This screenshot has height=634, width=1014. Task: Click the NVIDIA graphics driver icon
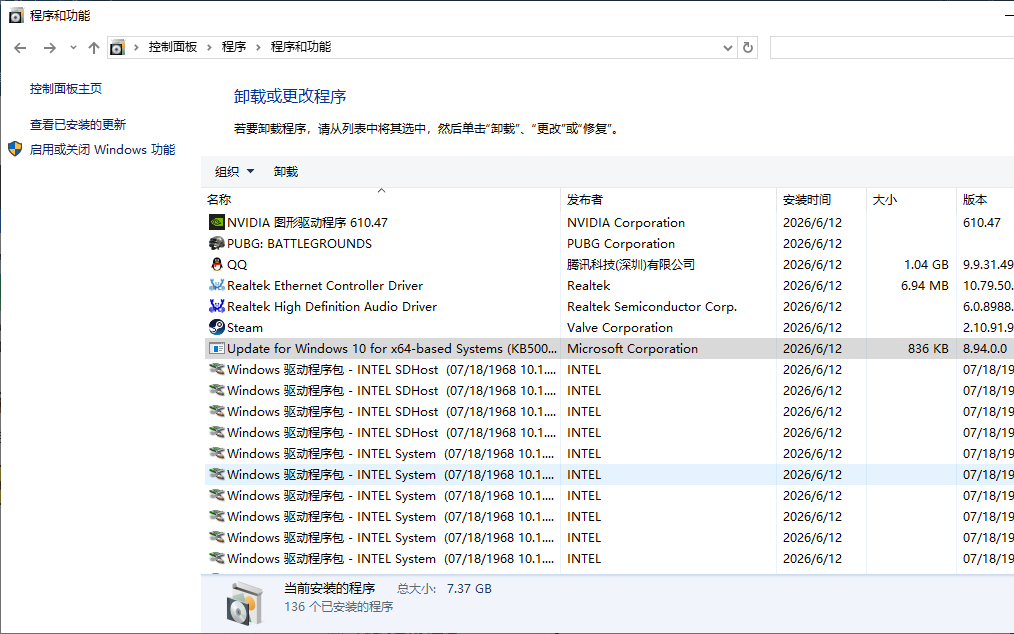217,223
